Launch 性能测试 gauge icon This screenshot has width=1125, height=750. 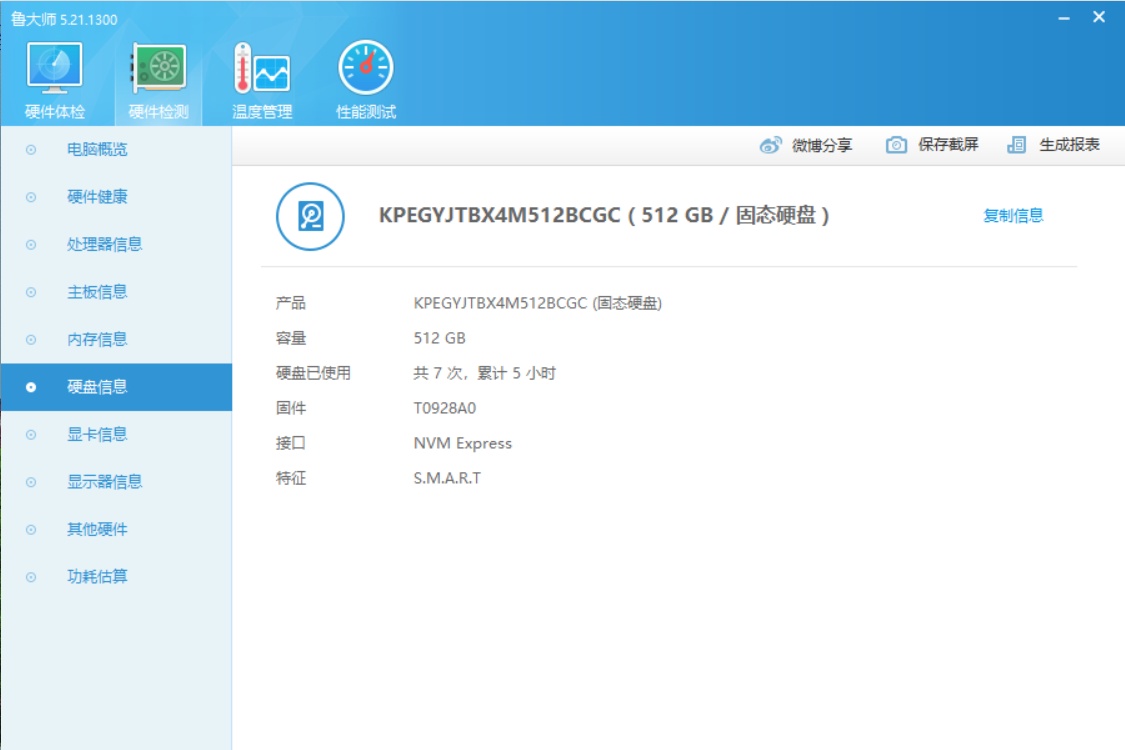pyautogui.click(x=365, y=68)
